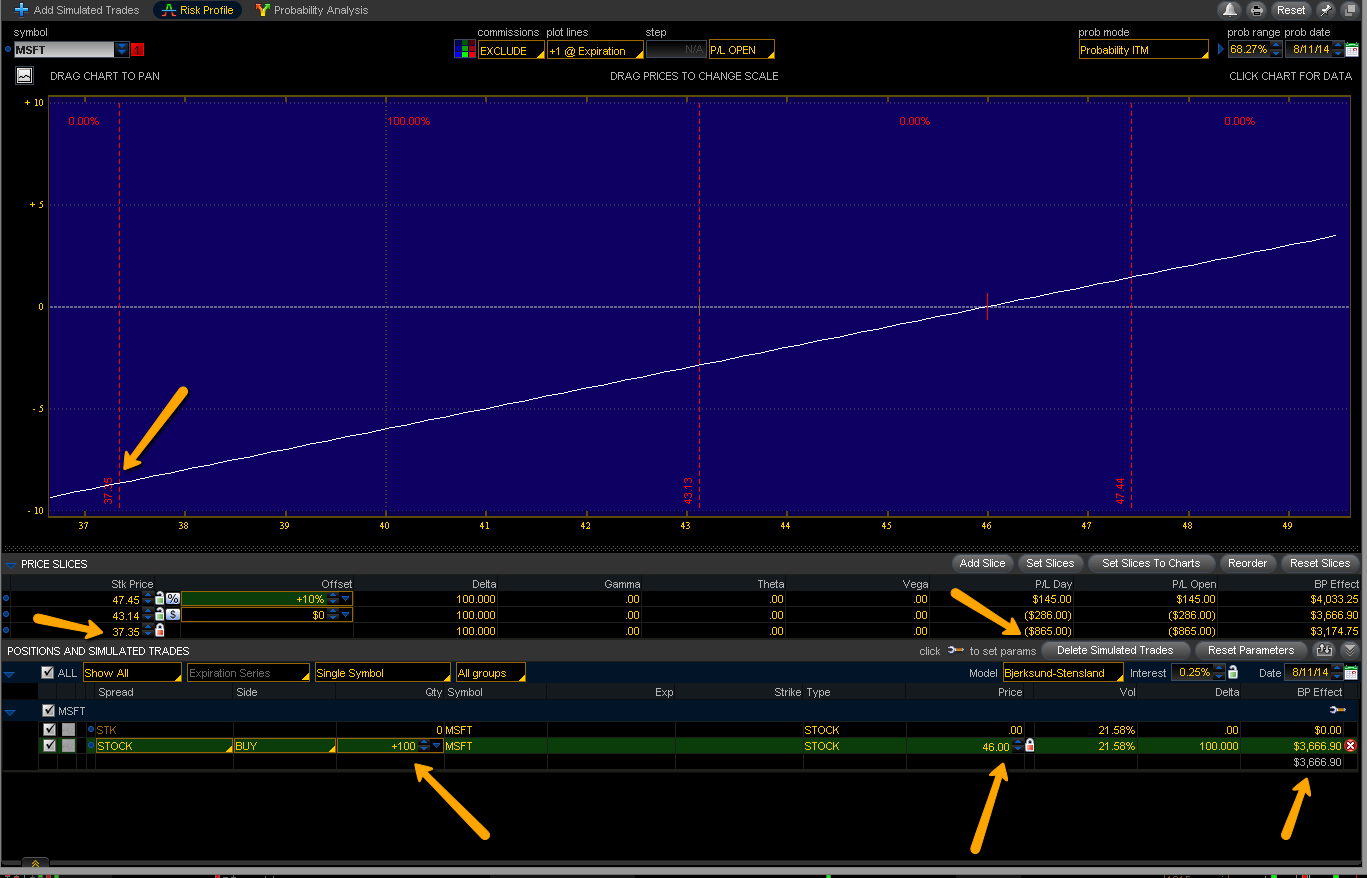Open the +10% offset dropdown arrow

click(346, 599)
